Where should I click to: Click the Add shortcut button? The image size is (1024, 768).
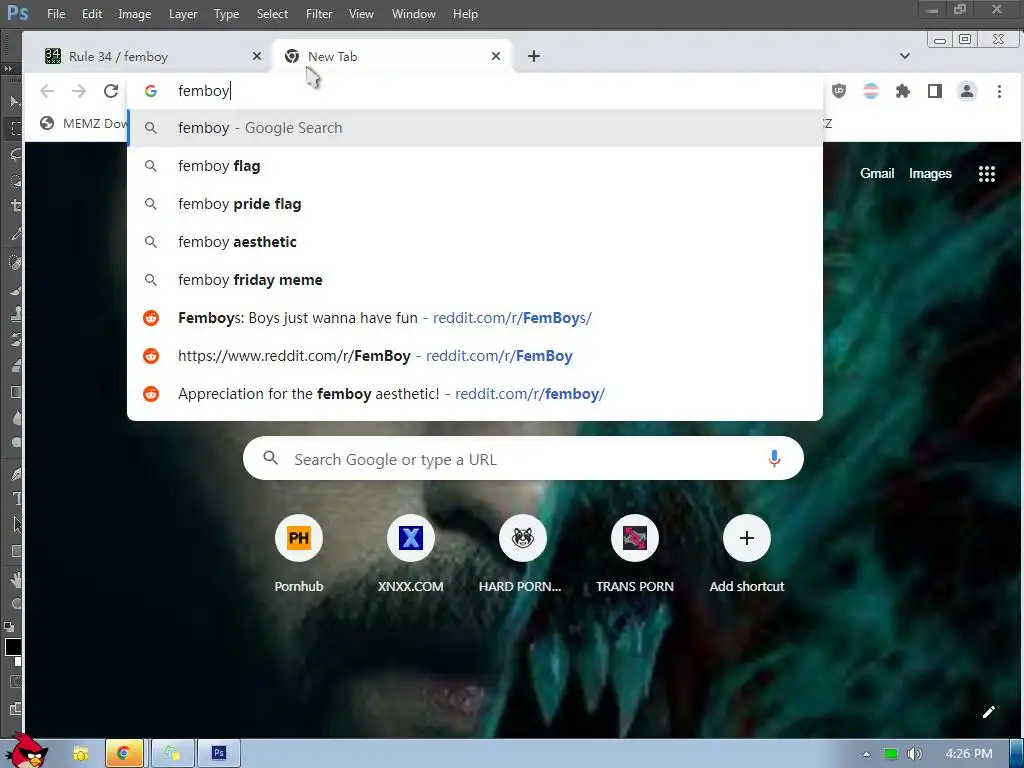(746, 554)
